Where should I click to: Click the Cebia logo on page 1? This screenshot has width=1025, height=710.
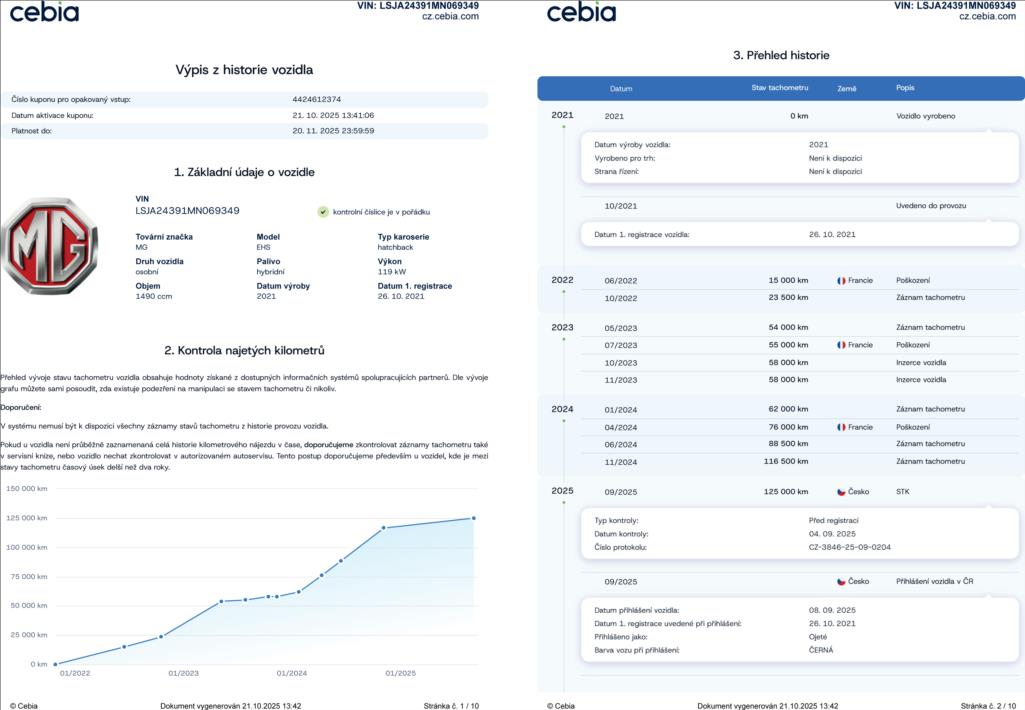45,12
